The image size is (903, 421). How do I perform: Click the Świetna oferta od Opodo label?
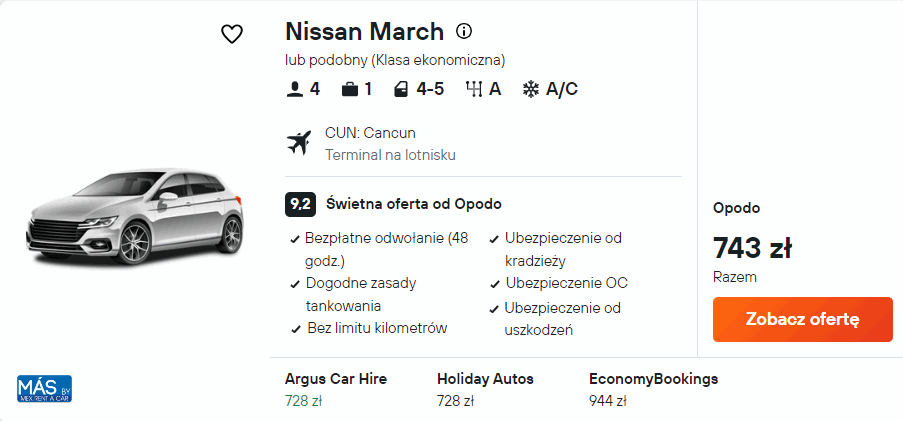pyautogui.click(x=414, y=204)
